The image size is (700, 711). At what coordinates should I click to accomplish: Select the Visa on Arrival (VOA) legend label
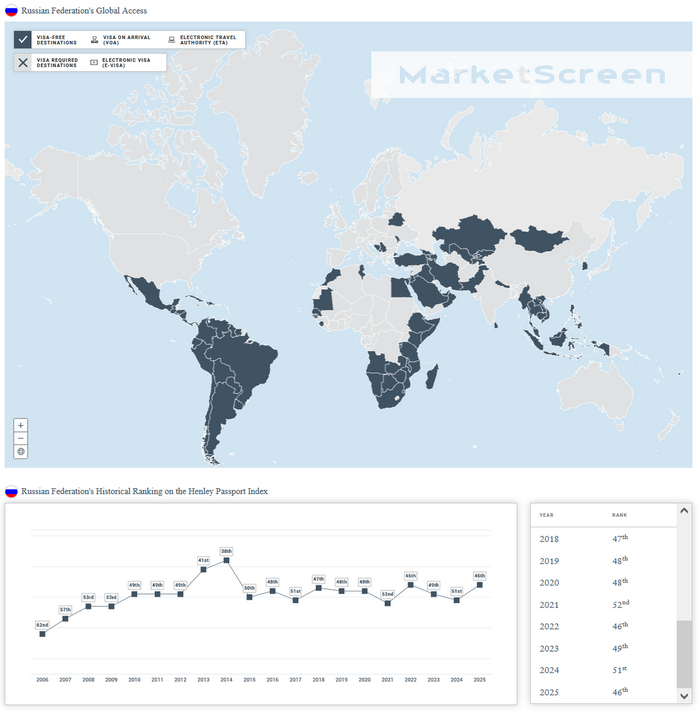[126, 40]
